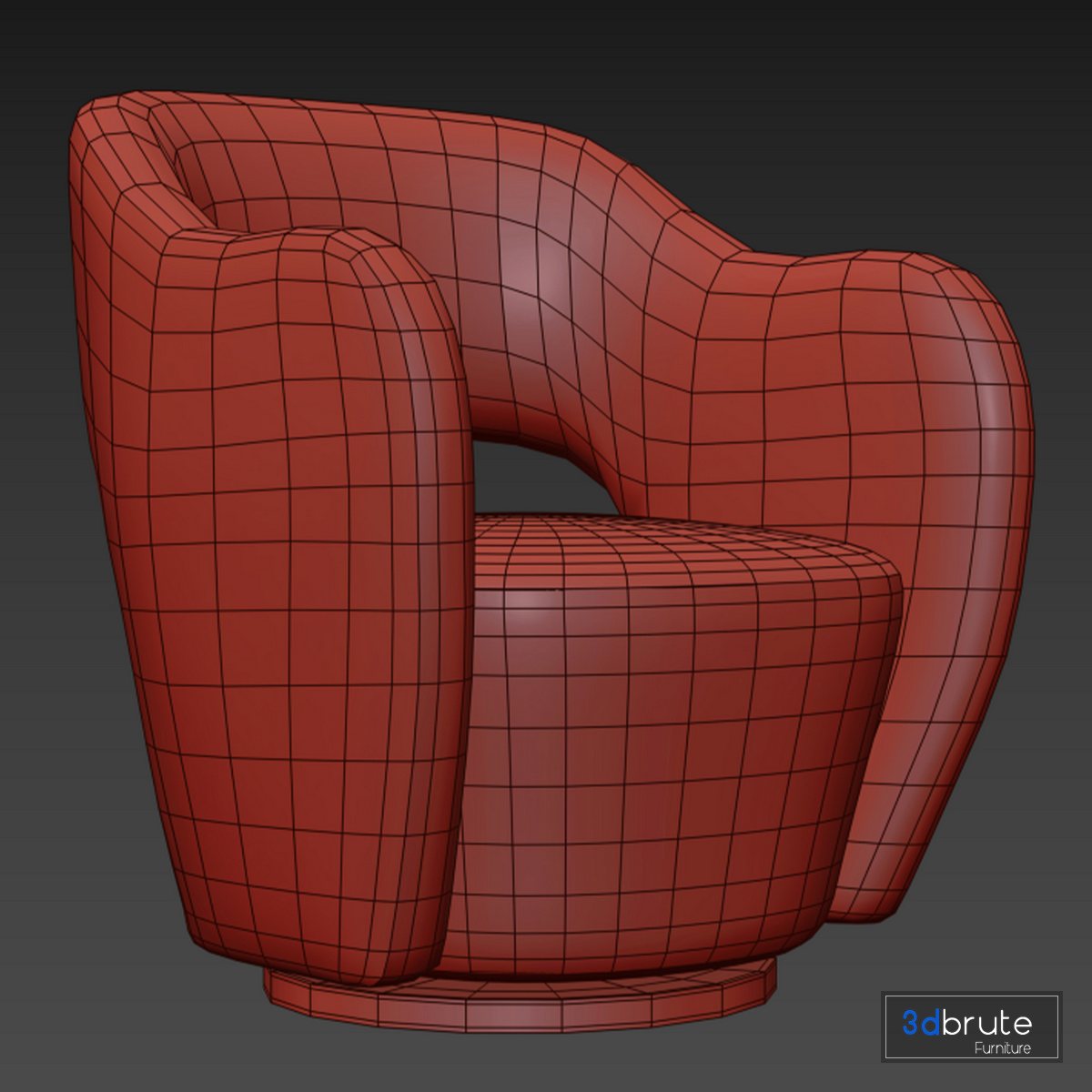Click the white "brute" text in logo
The width and height of the screenshot is (1092, 1092).
coord(987,1023)
